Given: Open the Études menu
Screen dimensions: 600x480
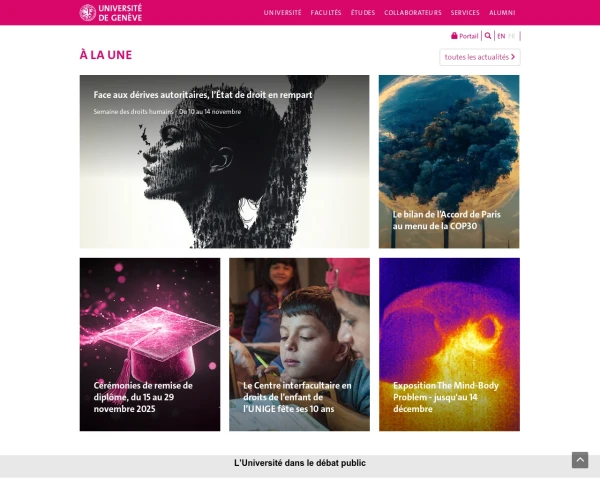Looking at the screenshot, I should (x=363, y=13).
